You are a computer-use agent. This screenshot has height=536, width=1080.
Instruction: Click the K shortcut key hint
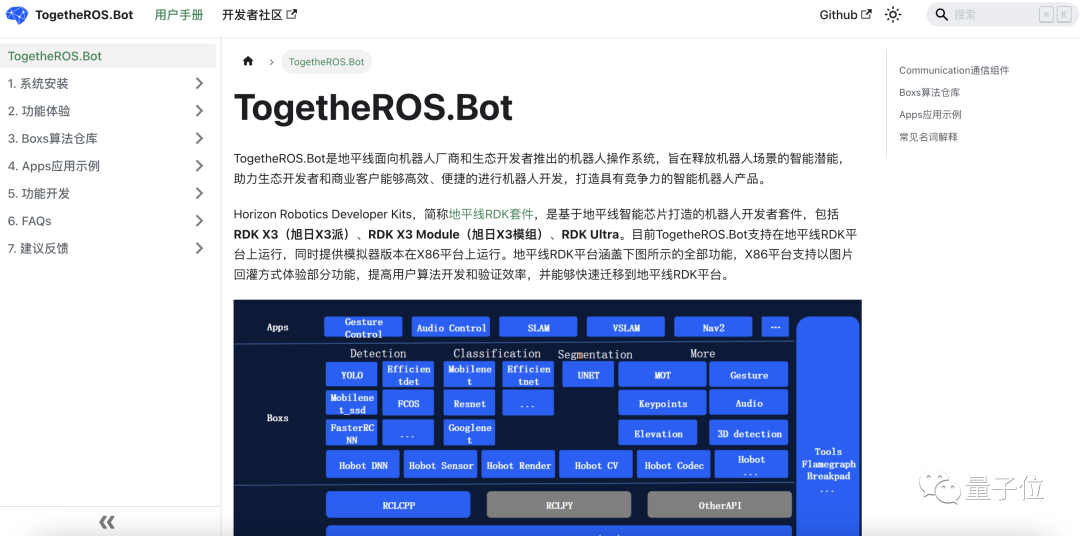click(1064, 14)
